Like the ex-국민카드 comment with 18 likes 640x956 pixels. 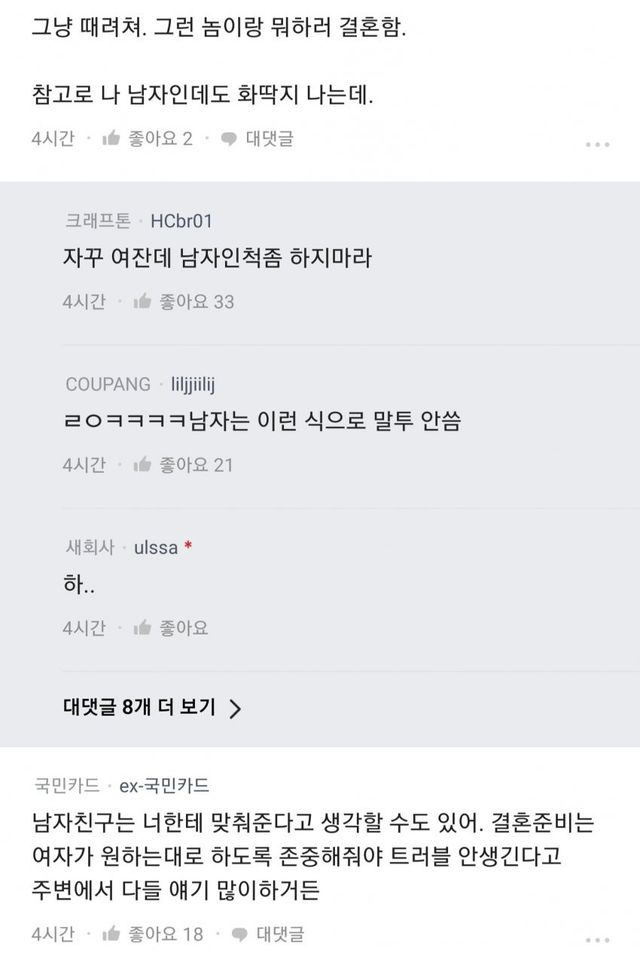[112, 934]
